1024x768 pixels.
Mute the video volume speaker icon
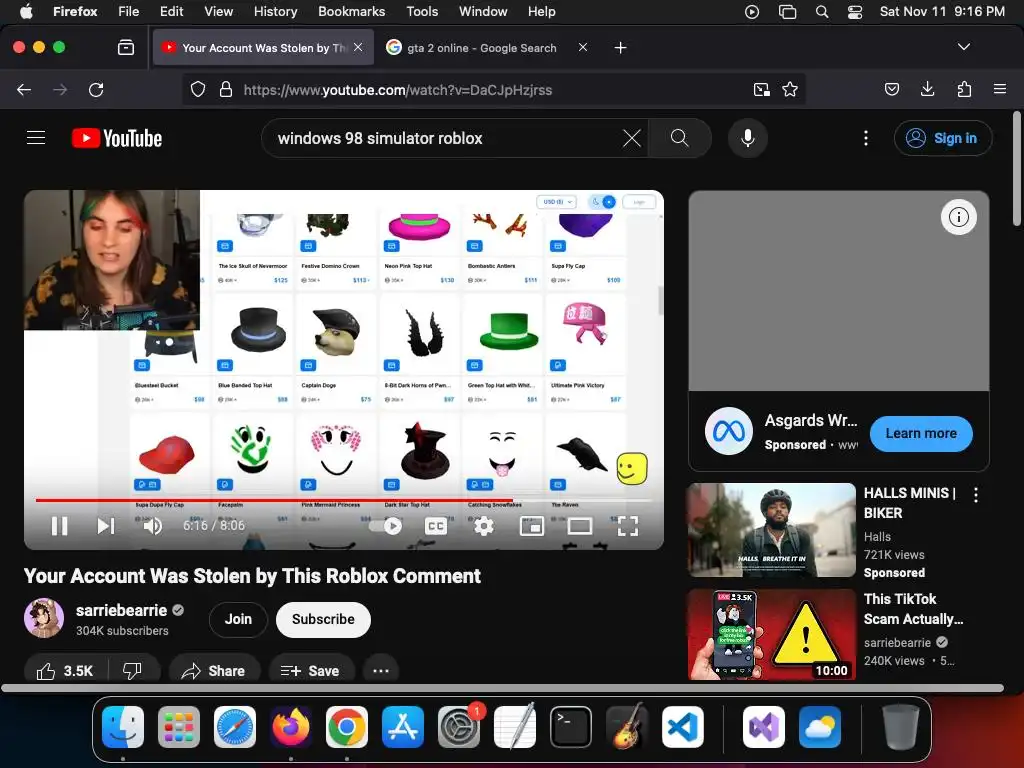pos(153,526)
